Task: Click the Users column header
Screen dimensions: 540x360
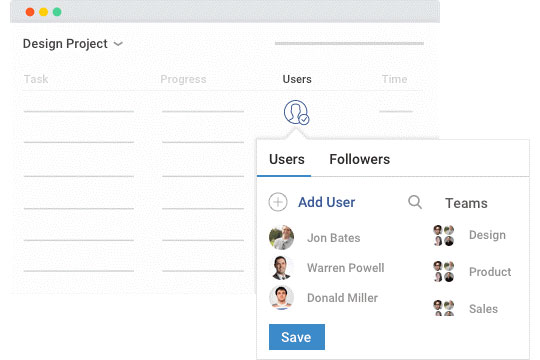Action: coord(297,79)
